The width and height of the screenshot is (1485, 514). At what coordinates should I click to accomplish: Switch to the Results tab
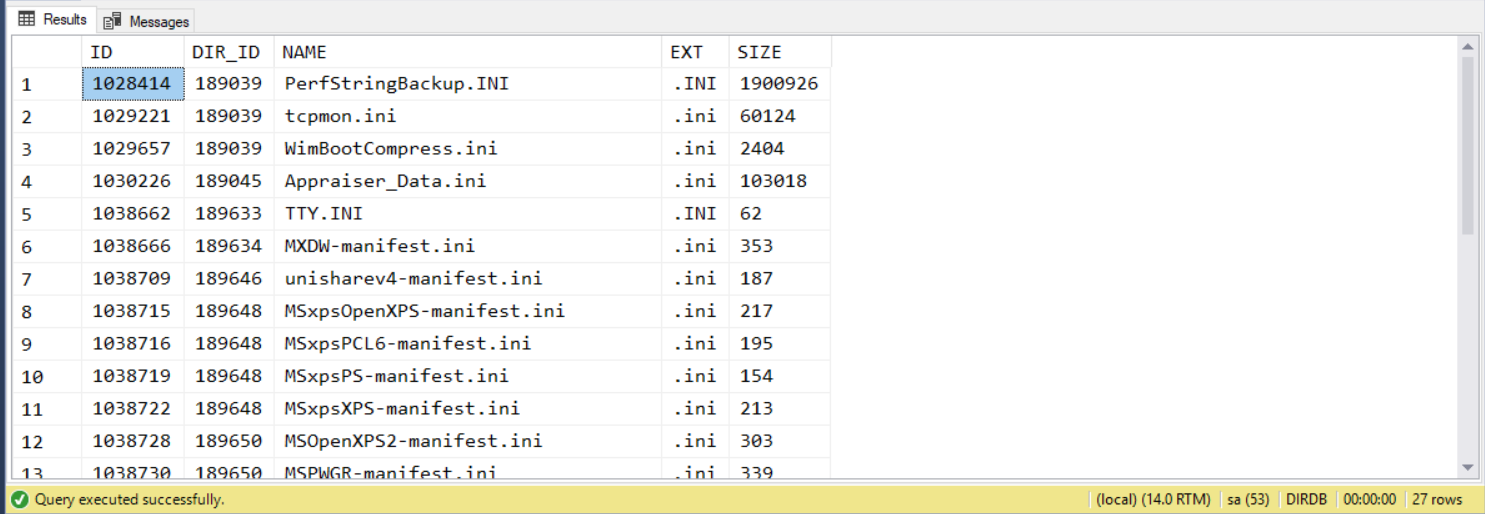(x=54, y=20)
